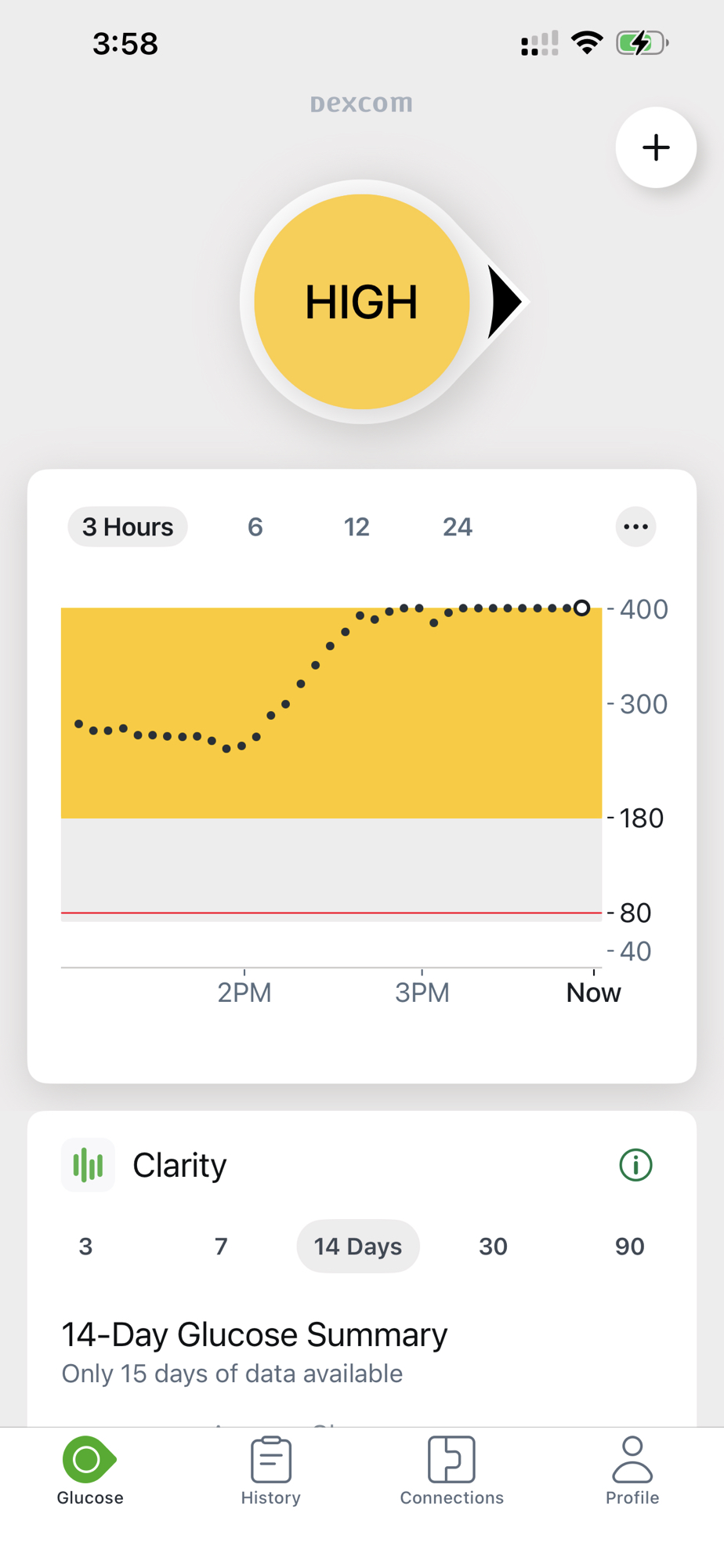Viewport: 724px width, 1568px height.
Task: Open the Connections tab
Action: (452, 1471)
